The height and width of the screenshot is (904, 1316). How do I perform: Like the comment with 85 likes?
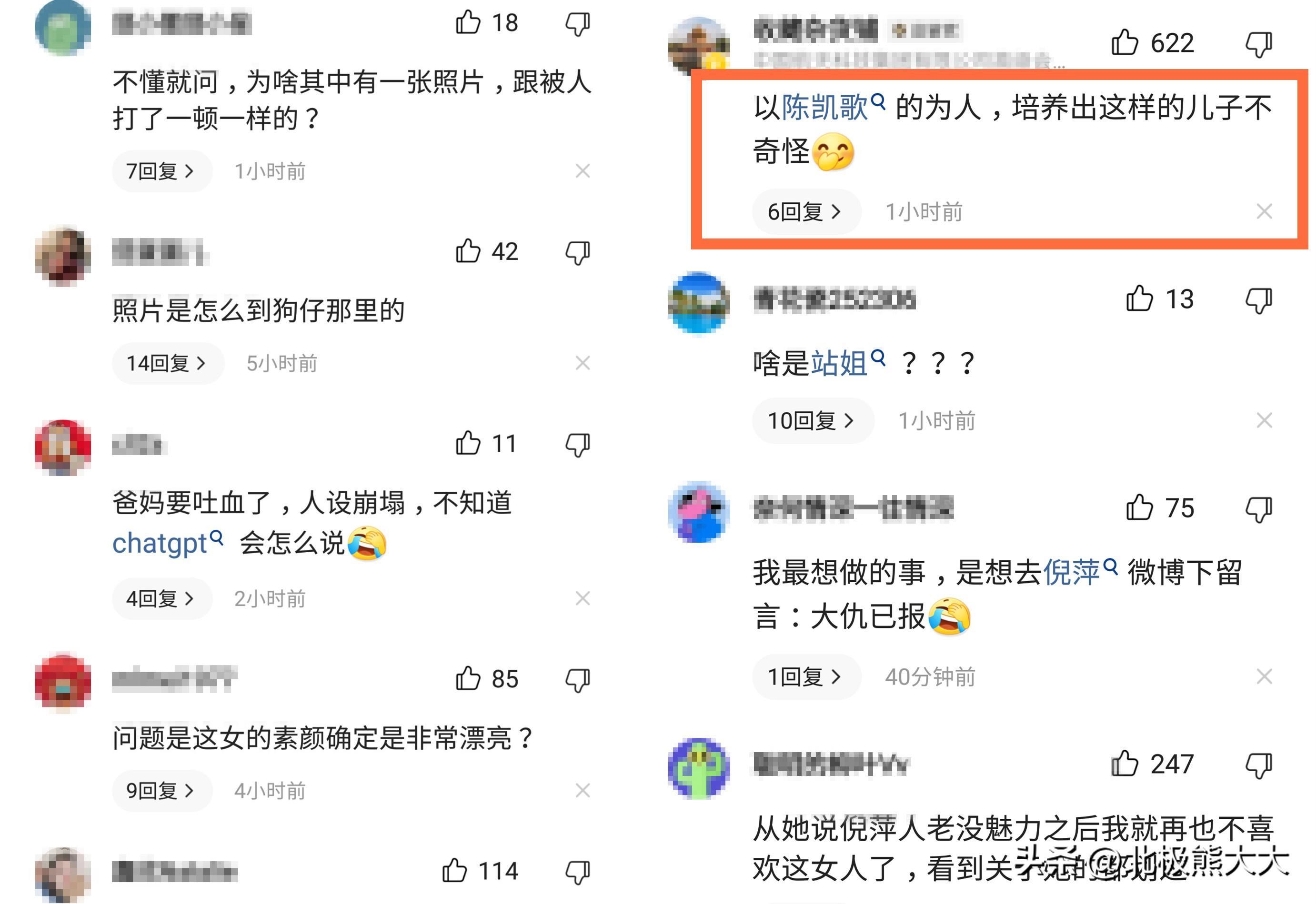(468, 678)
